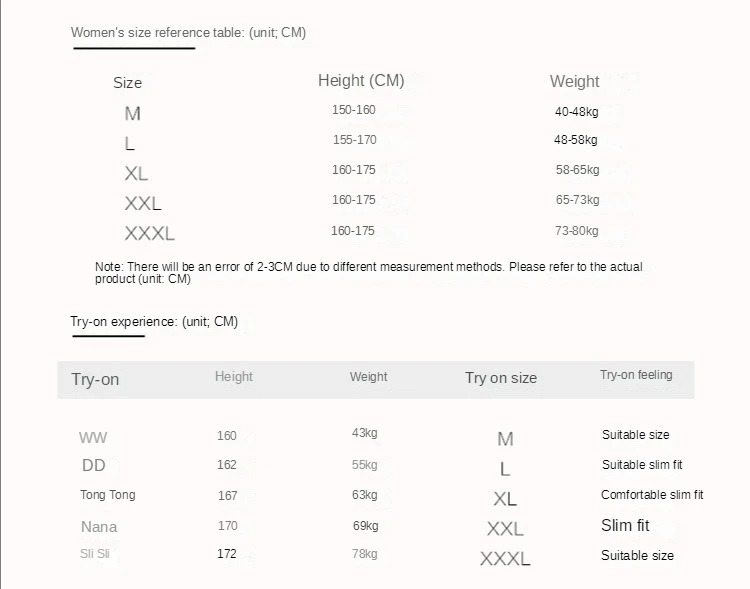Select size M in reference table
Screen dimensions: 750x589
[132, 114]
